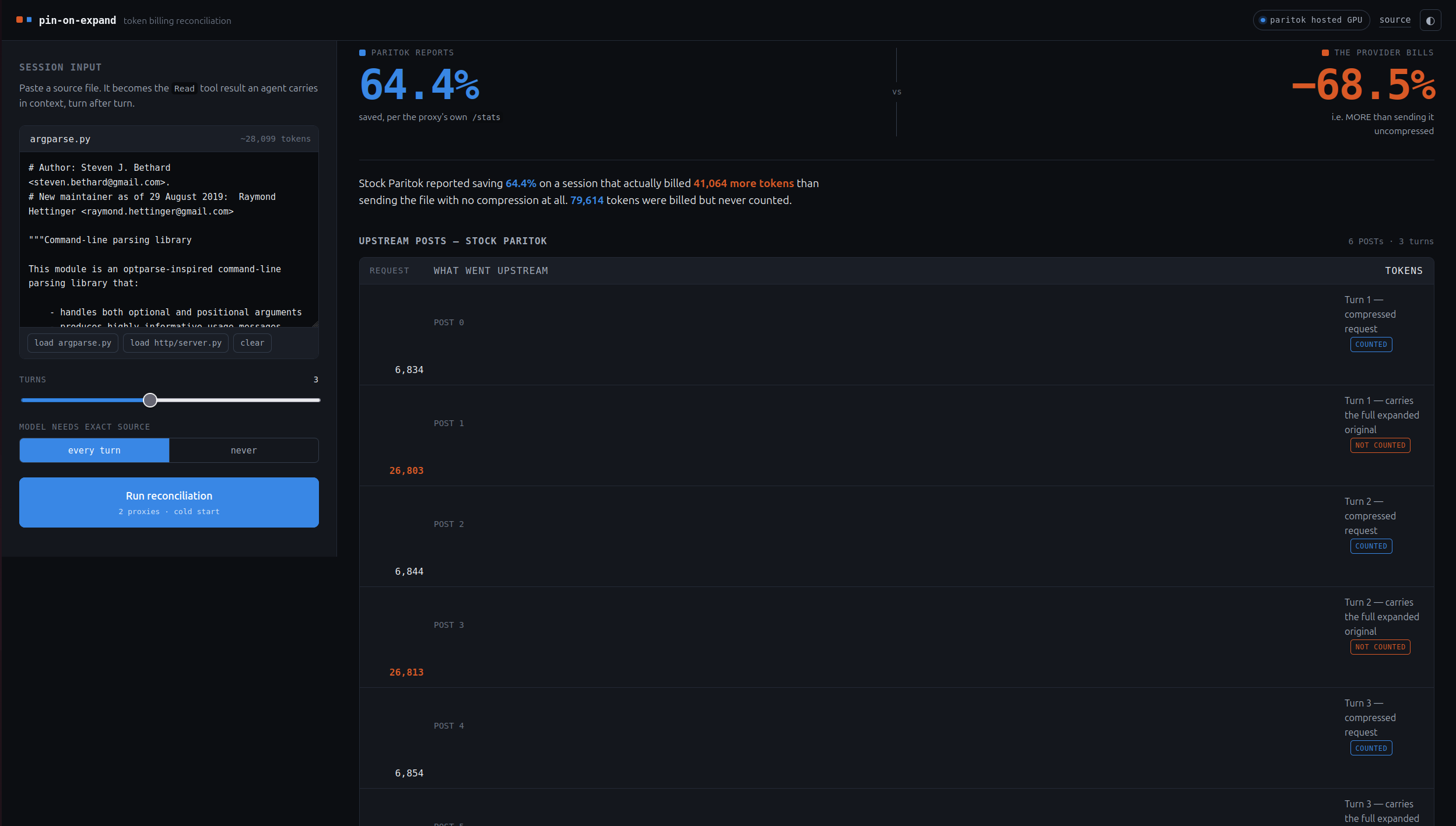Click the "6,834" token value
Screen dimensions: 1456x826
tap(409, 370)
